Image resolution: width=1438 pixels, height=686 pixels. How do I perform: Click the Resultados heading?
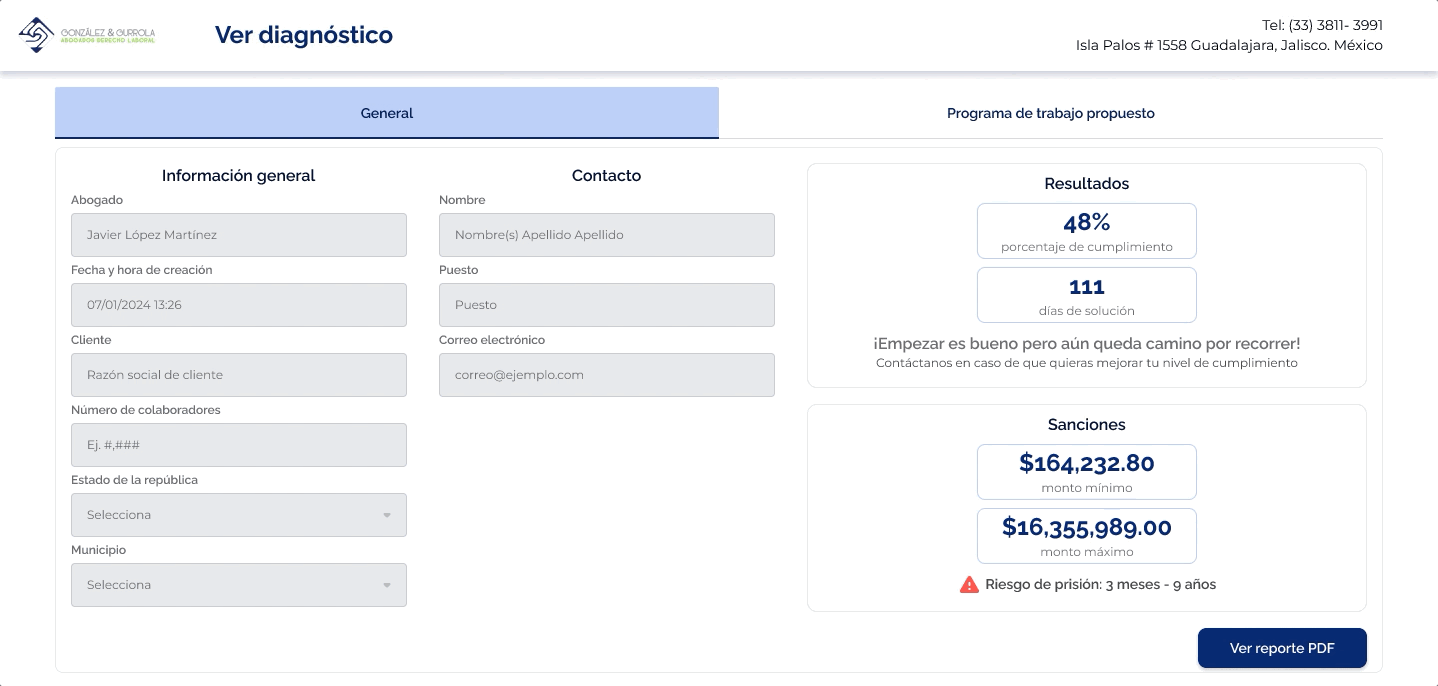tap(1087, 184)
